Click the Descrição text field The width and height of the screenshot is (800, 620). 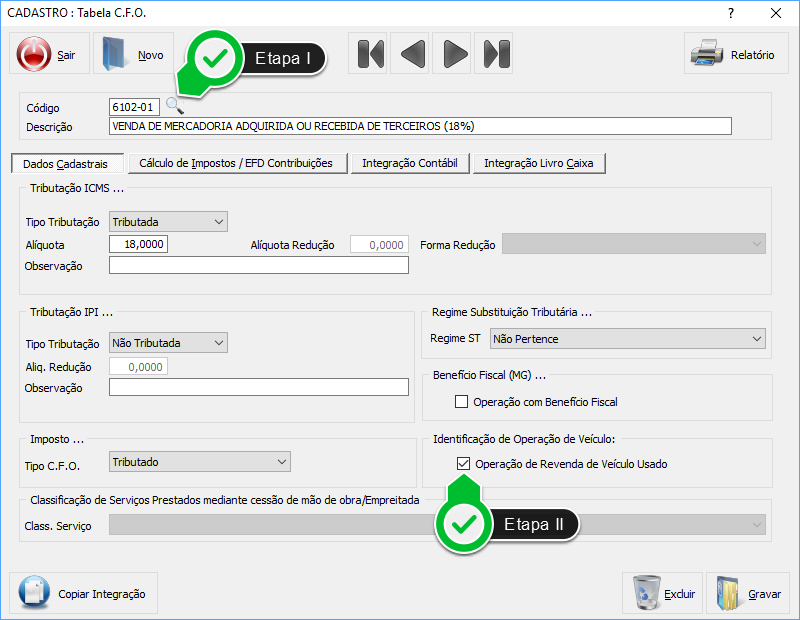(x=420, y=127)
